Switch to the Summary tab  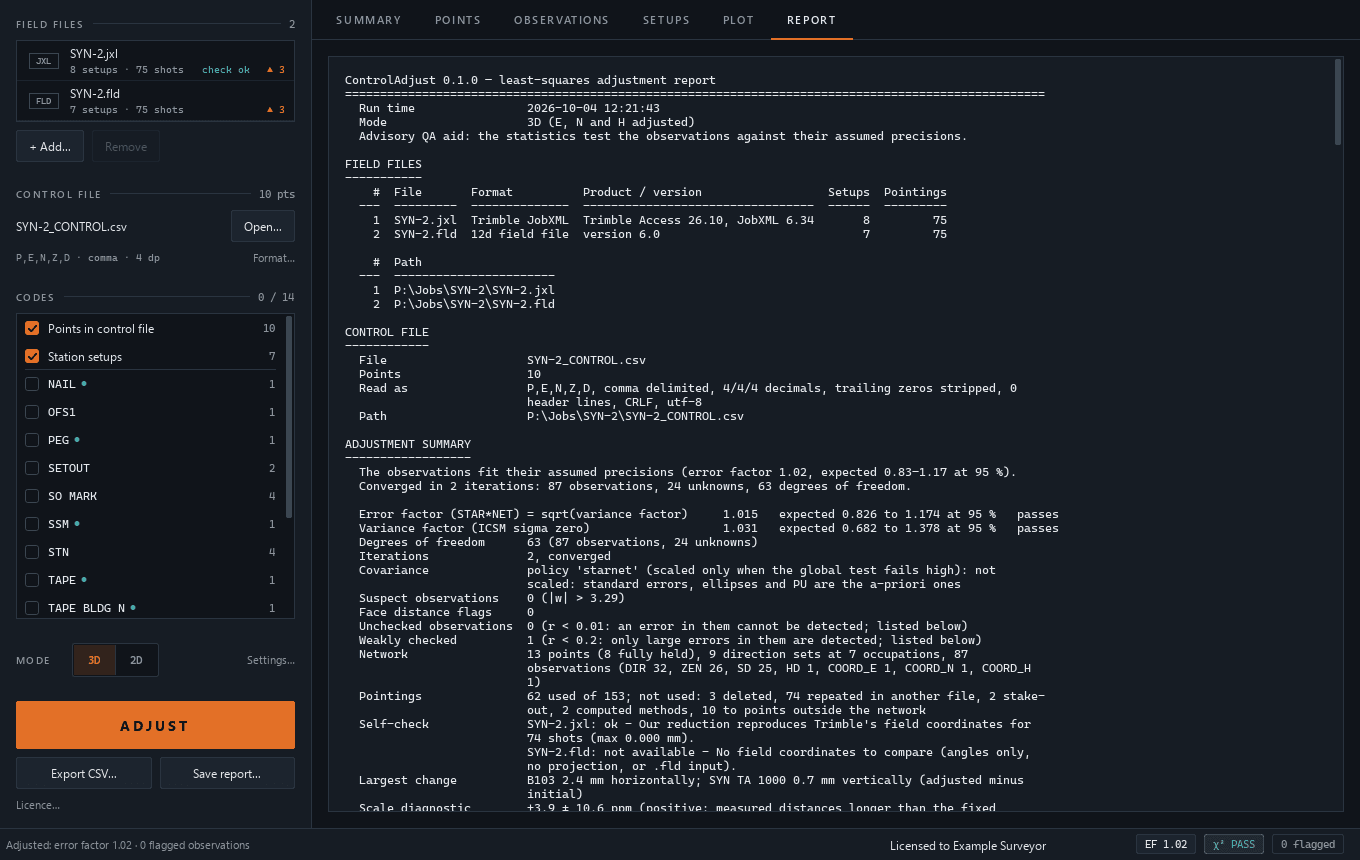[368, 20]
